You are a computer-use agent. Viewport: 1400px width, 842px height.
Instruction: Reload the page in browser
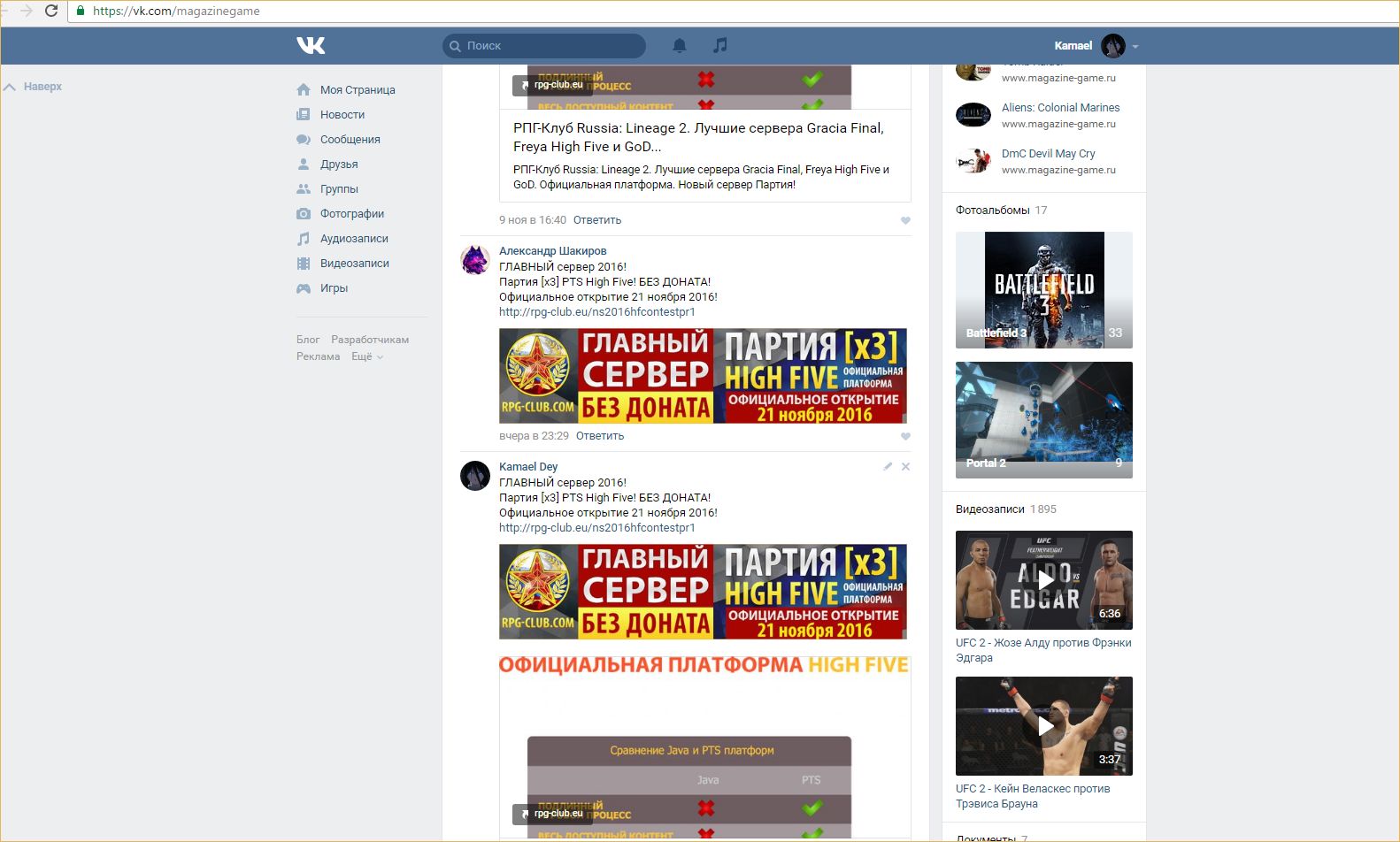(x=51, y=11)
